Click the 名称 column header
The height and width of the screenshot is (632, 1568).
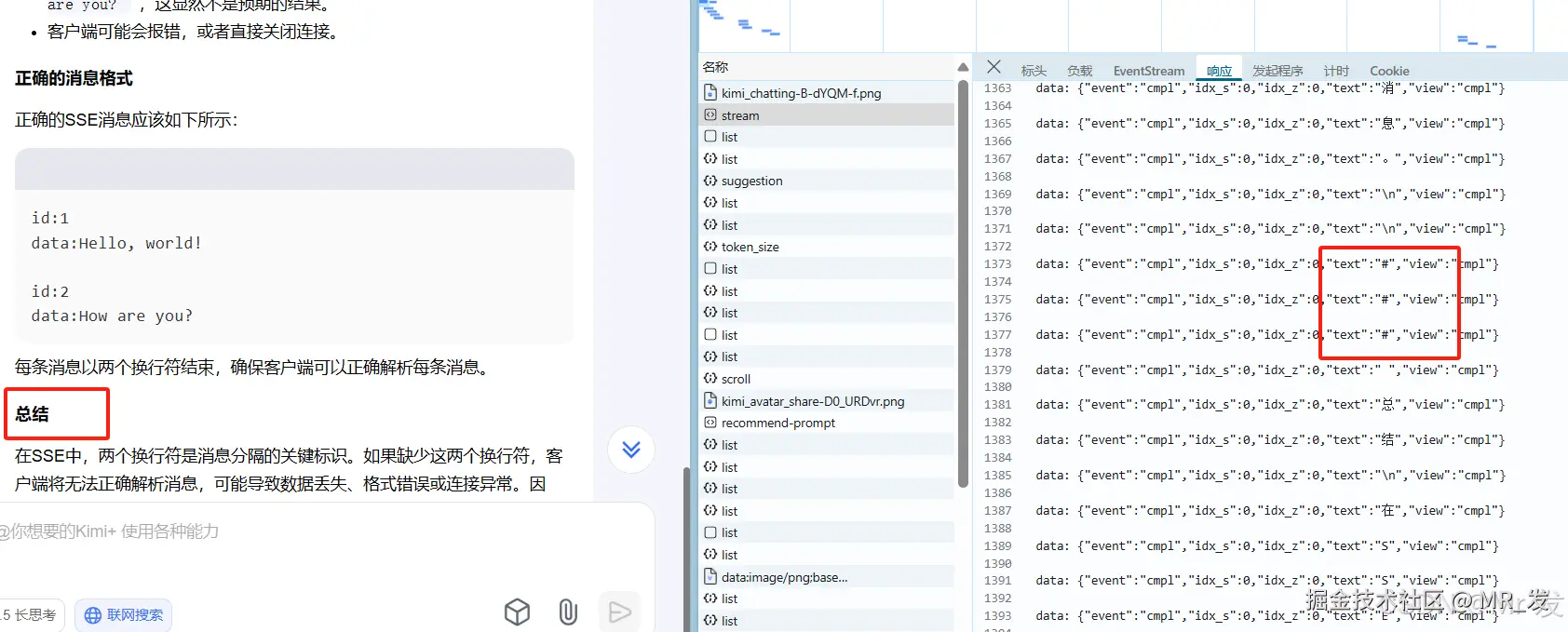tap(827, 67)
